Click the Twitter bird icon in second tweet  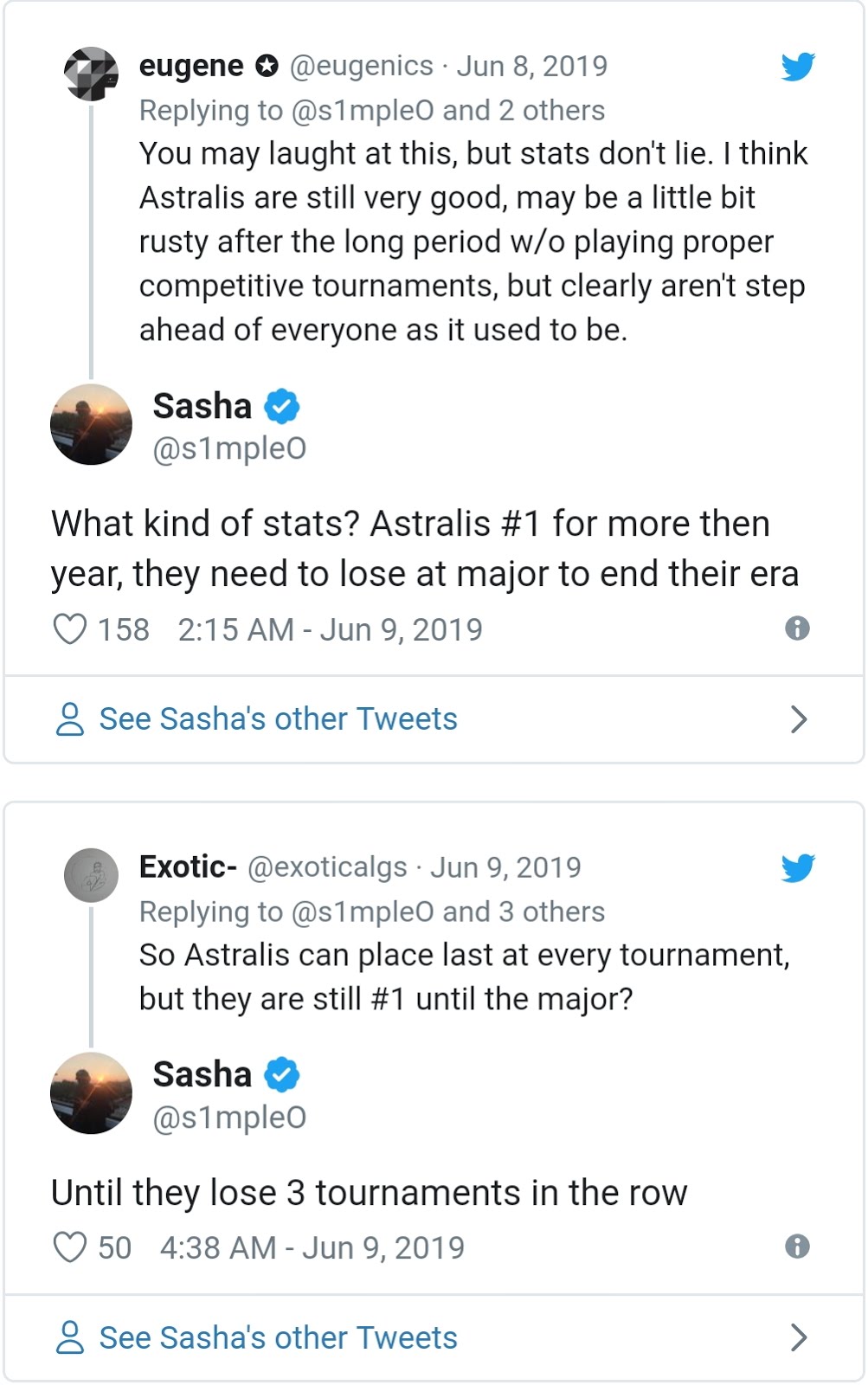(797, 867)
